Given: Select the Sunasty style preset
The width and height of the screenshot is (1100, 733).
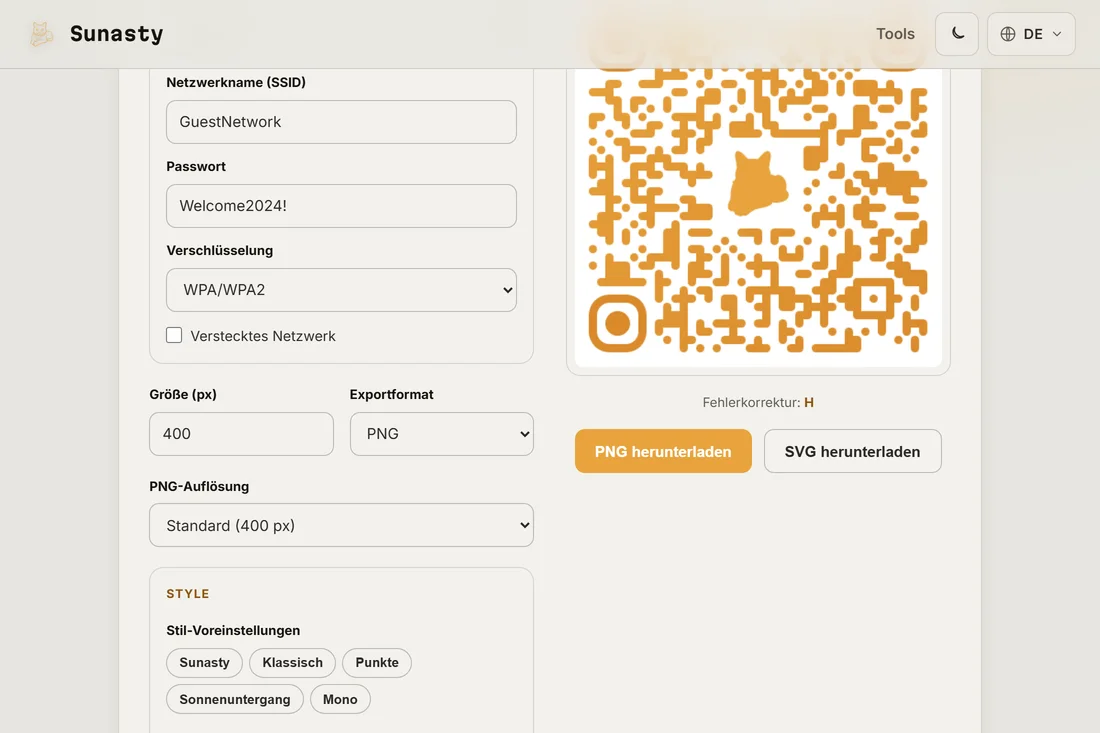Looking at the screenshot, I should [x=204, y=663].
